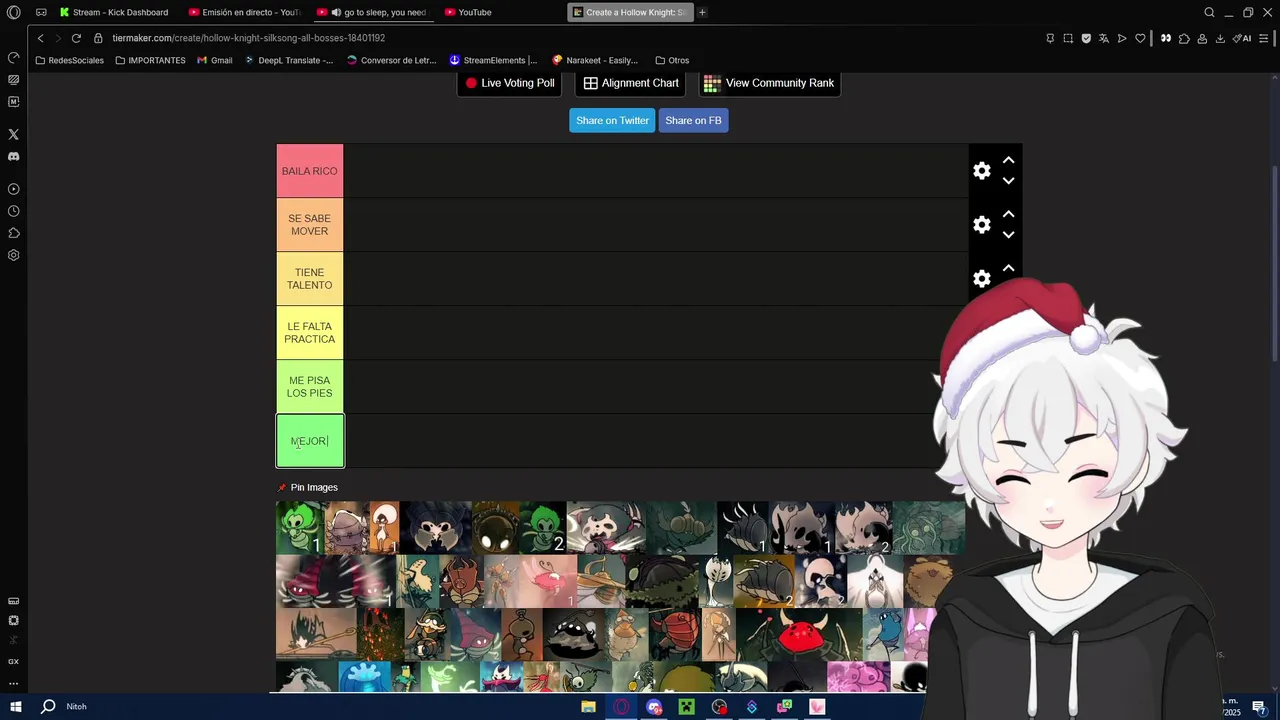Open settings gear for TIENE TALENTO tier
The width and height of the screenshot is (1280, 720).
click(982, 279)
